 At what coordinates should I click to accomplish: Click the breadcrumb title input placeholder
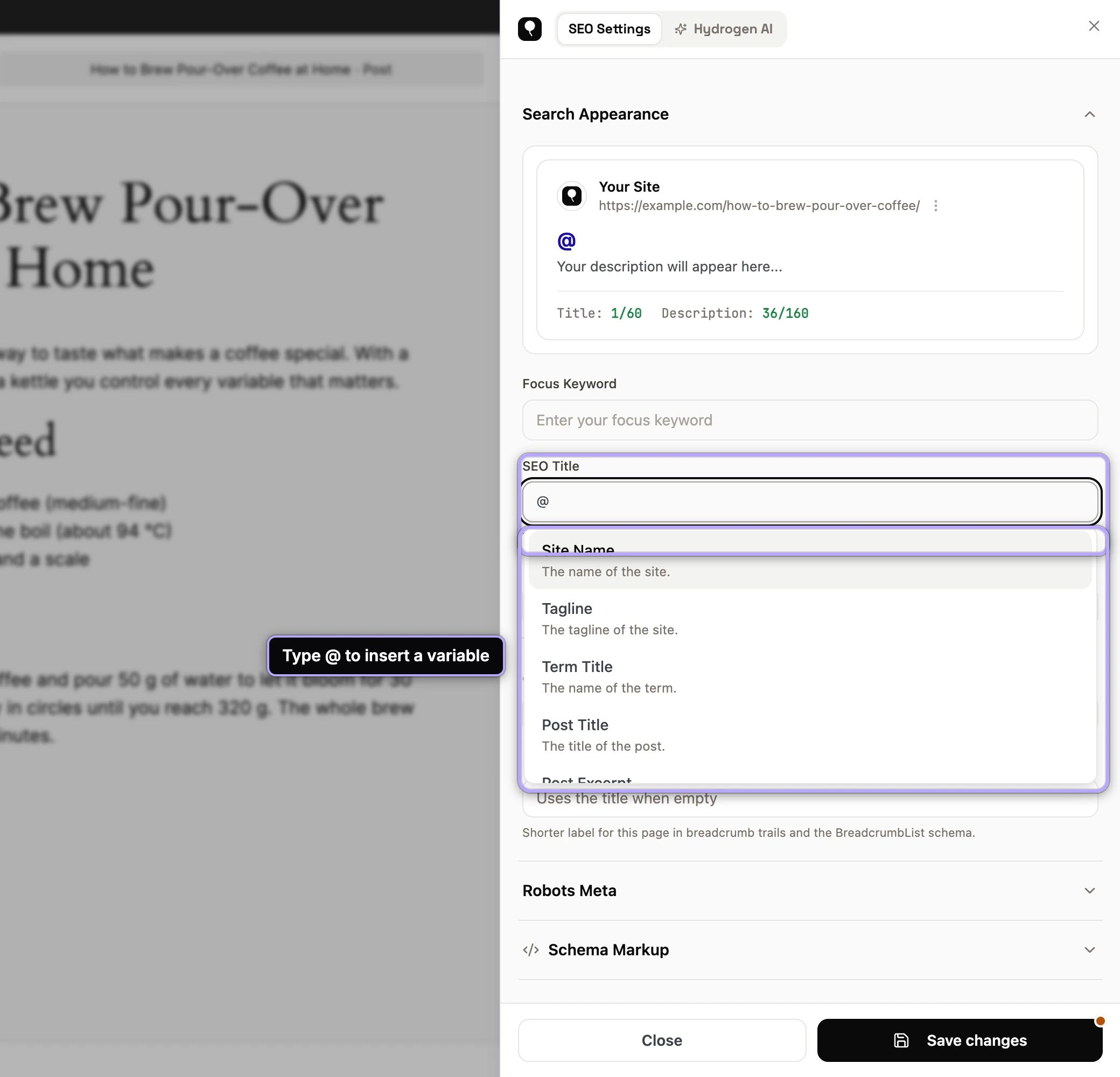pyautogui.click(x=626, y=799)
